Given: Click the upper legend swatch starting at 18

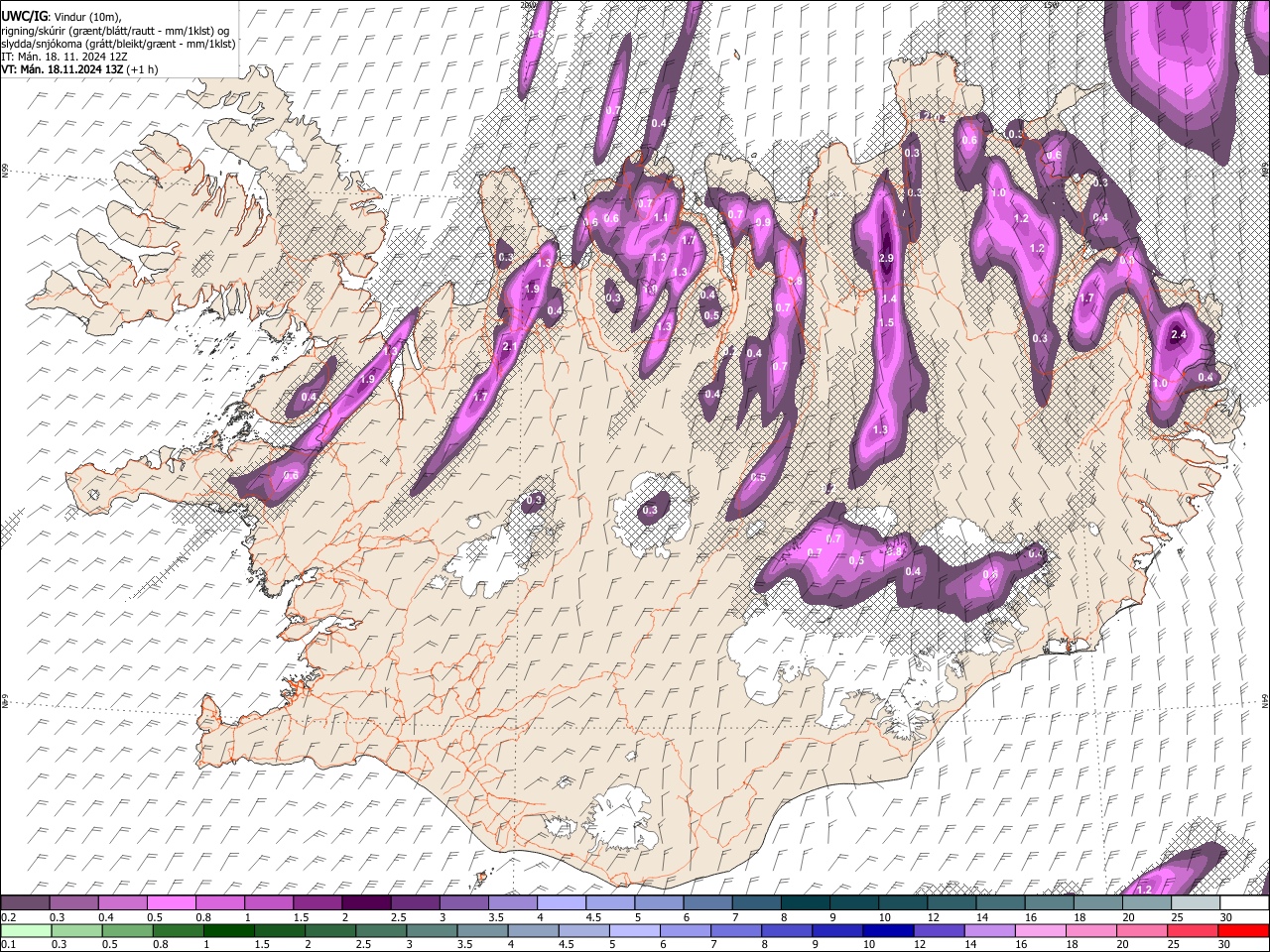Looking at the screenshot, I should [x=1098, y=902].
